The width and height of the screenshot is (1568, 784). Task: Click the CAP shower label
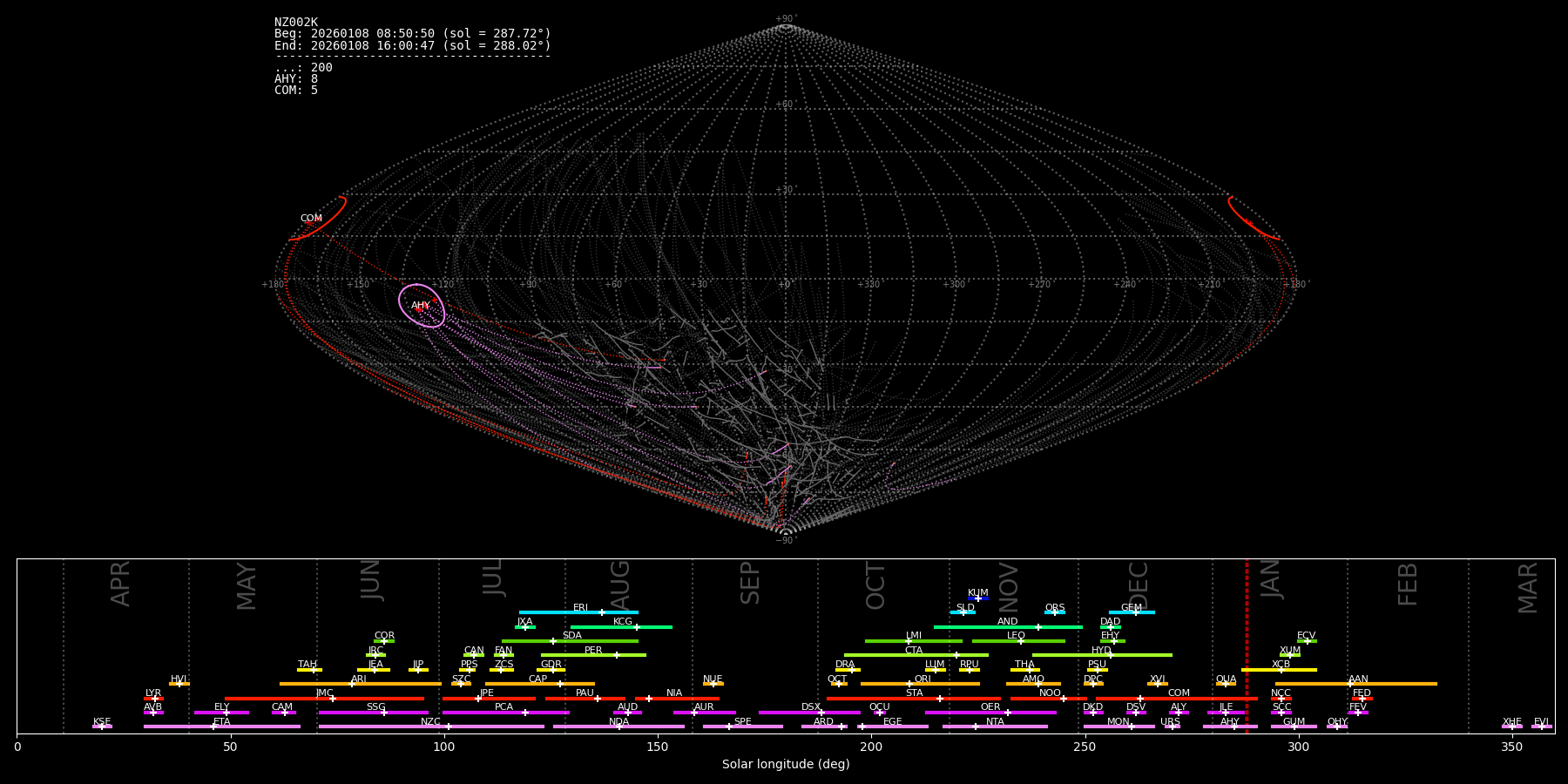(538, 679)
